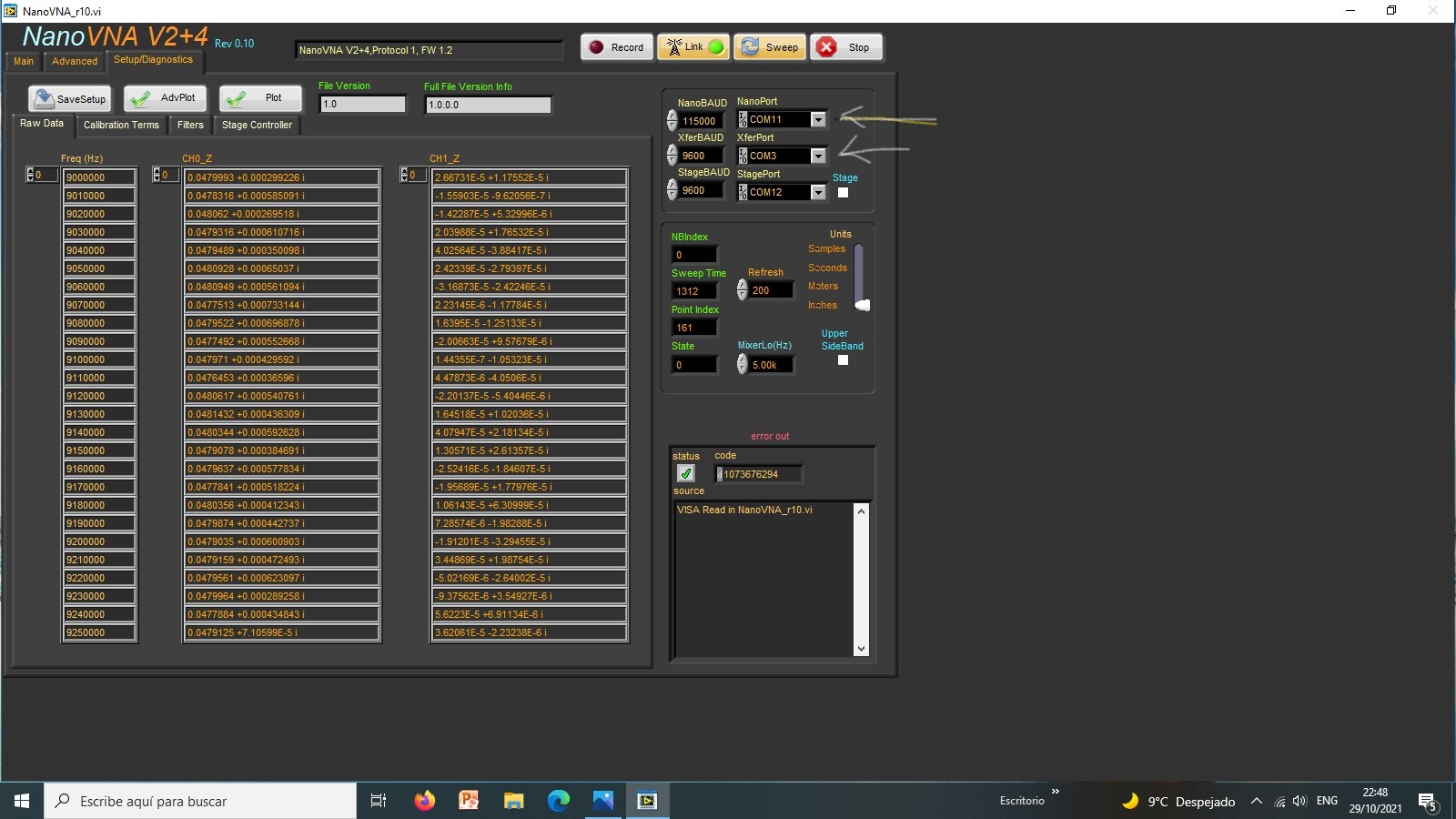Screen dimensions: 1456x819
Task: Click the NanoBAUD value field
Action: point(702,121)
